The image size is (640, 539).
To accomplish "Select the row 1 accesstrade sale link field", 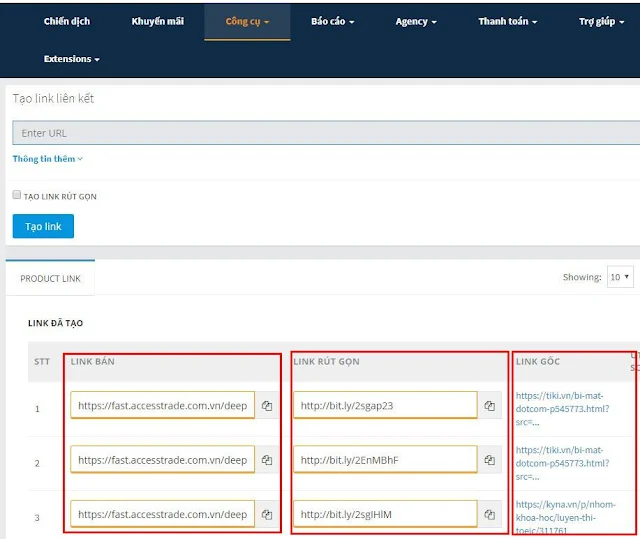I will pos(162,405).
